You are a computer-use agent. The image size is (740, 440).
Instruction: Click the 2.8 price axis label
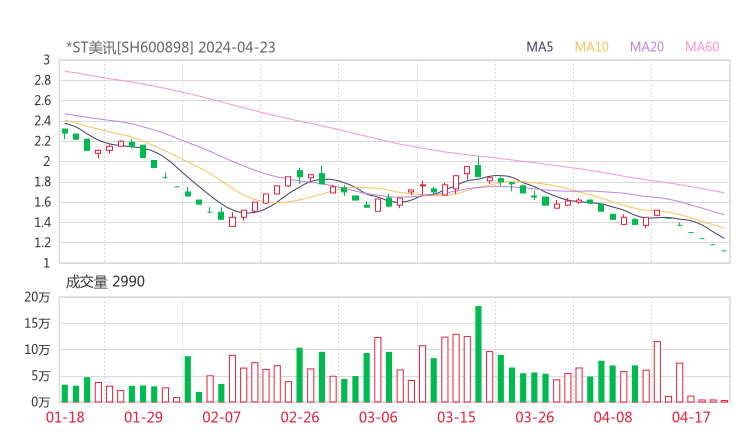(42, 80)
